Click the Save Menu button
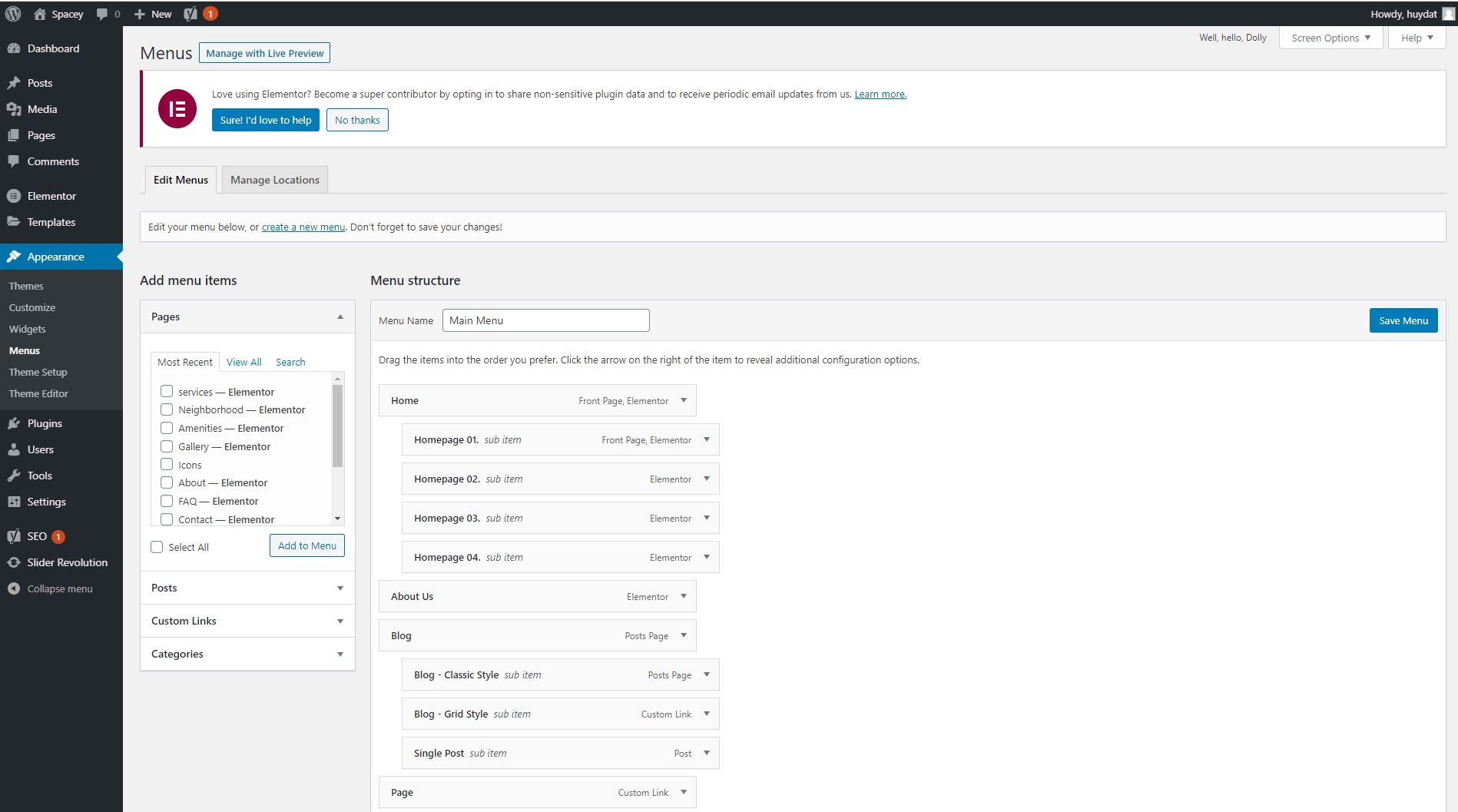Viewport: 1458px width, 812px height. click(1403, 320)
